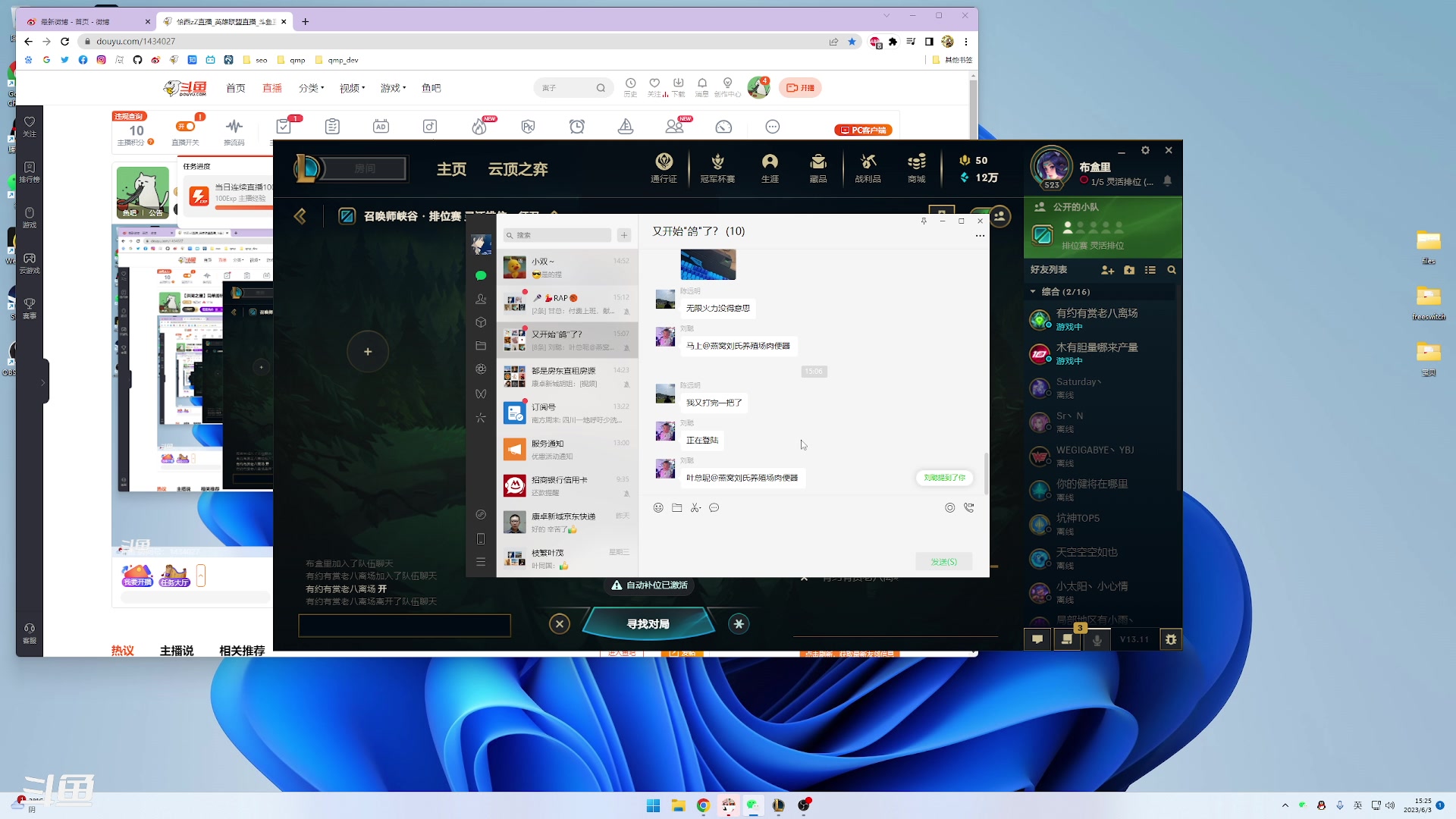Open the Clash (冠军杯赛) icon

(x=717, y=168)
